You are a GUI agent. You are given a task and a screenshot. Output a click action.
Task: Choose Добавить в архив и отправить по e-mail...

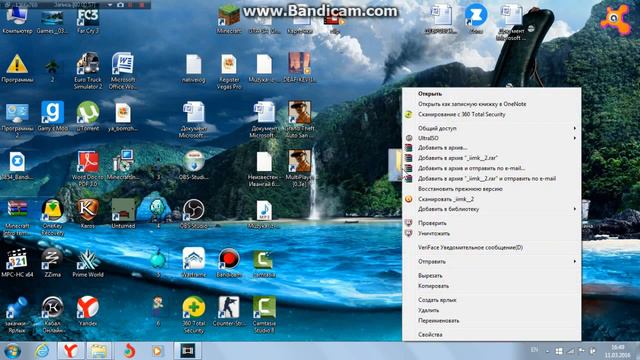491,168
